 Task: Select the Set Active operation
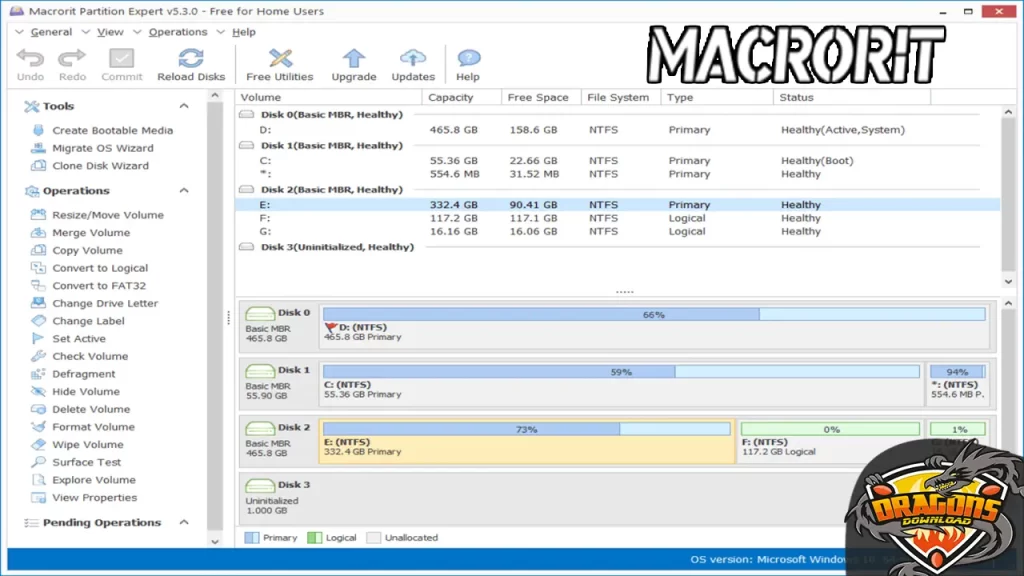77,338
